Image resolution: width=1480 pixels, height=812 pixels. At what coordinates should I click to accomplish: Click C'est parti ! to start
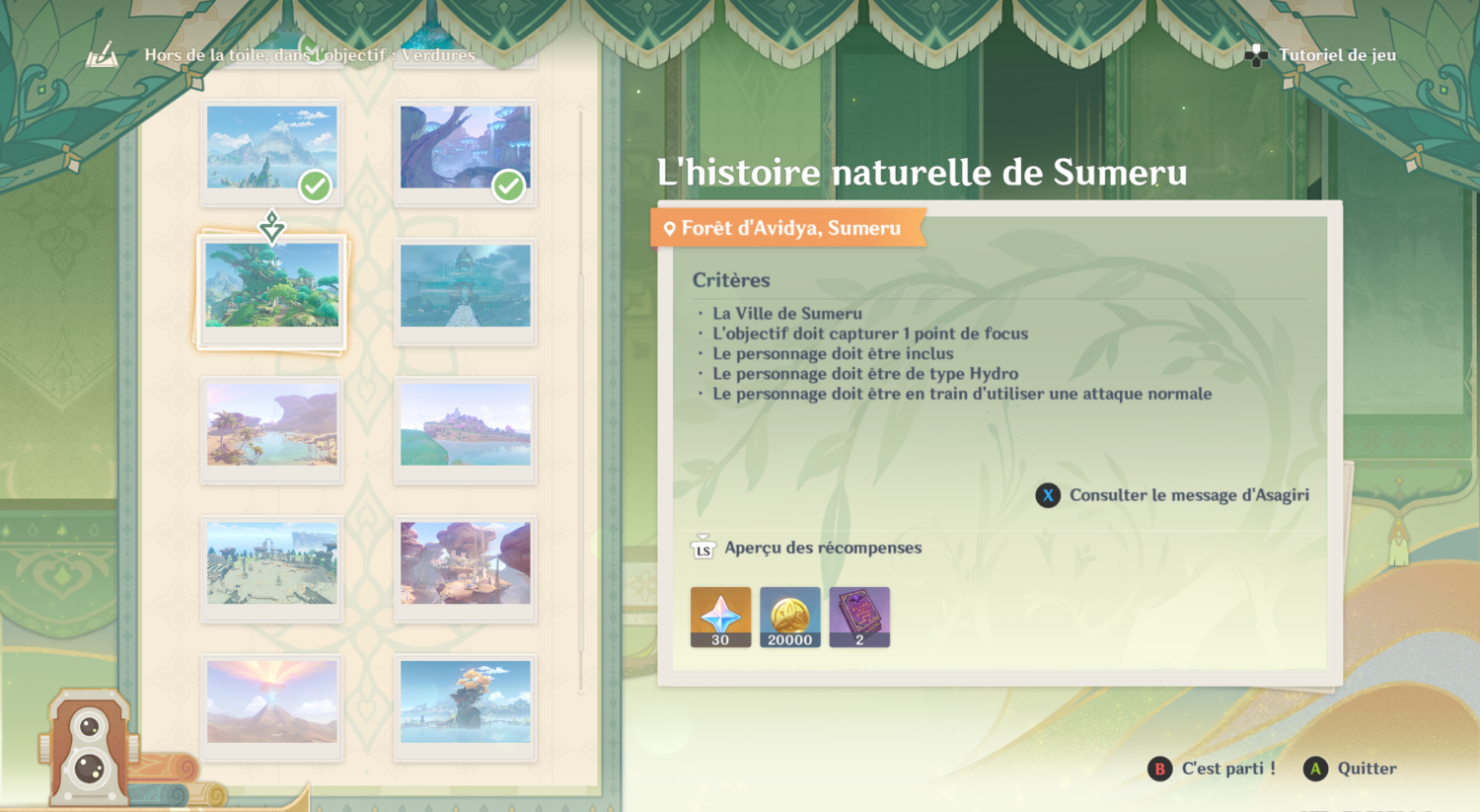(x=1228, y=769)
